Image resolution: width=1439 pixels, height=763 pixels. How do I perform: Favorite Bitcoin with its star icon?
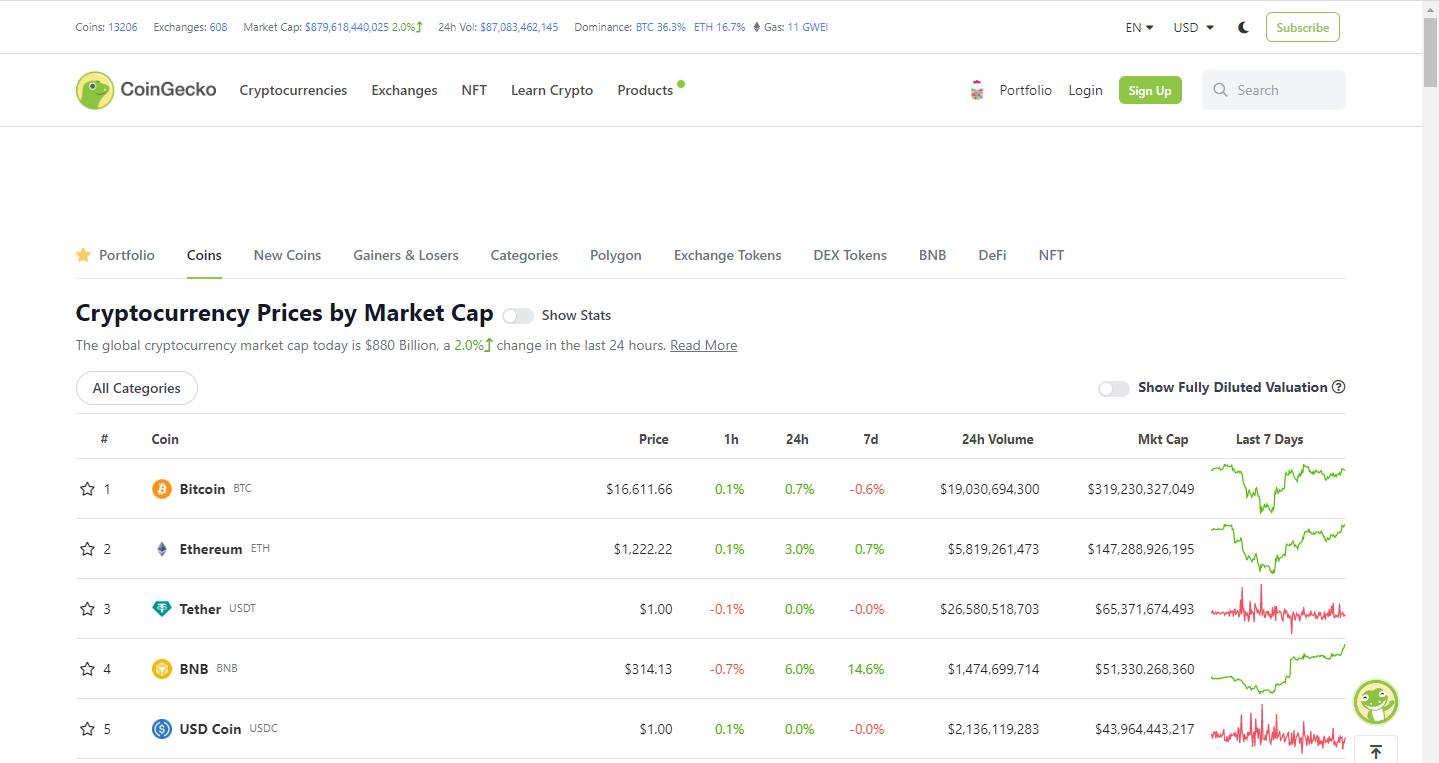[x=87, y=489]
